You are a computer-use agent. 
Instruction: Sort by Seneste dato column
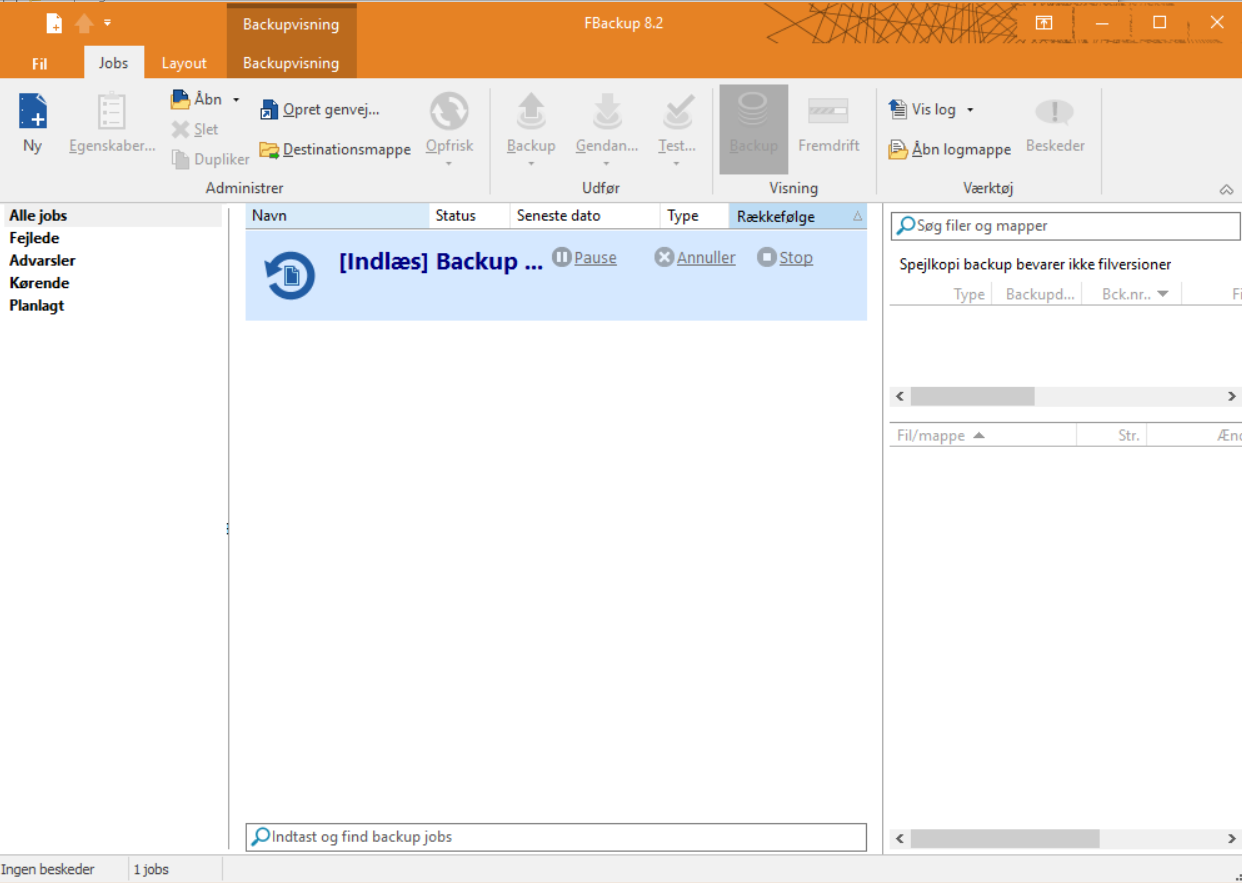pyautogui.click(x=584, y=216)
